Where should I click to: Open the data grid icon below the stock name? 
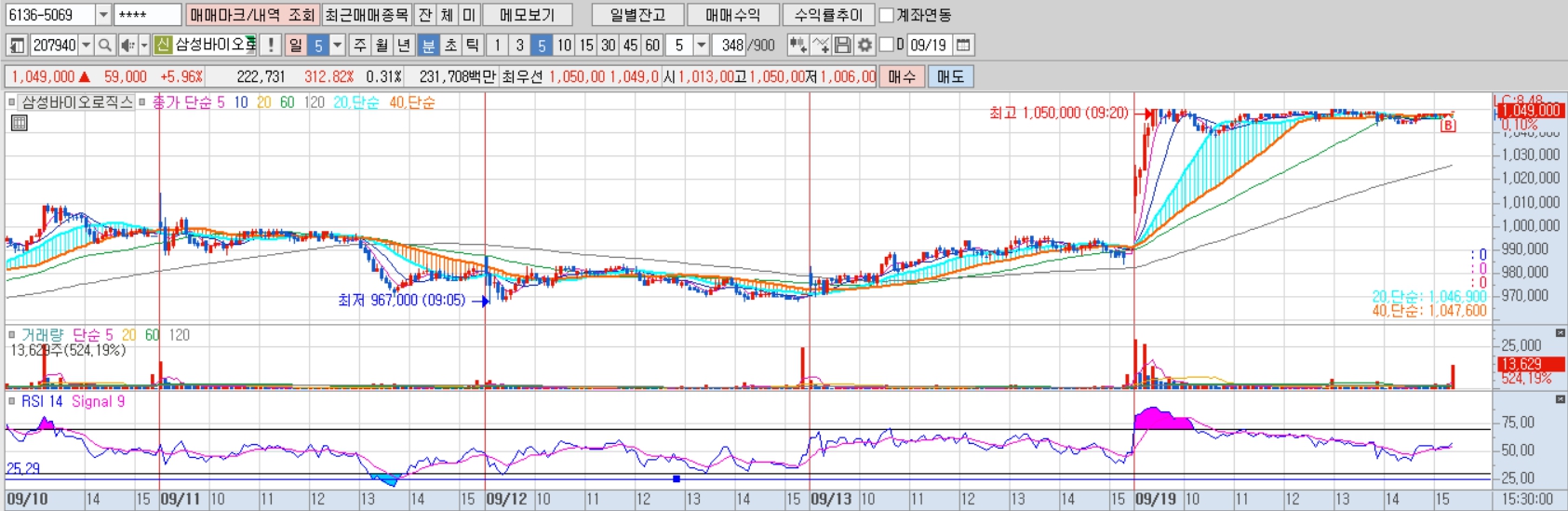tap(19, 123)
